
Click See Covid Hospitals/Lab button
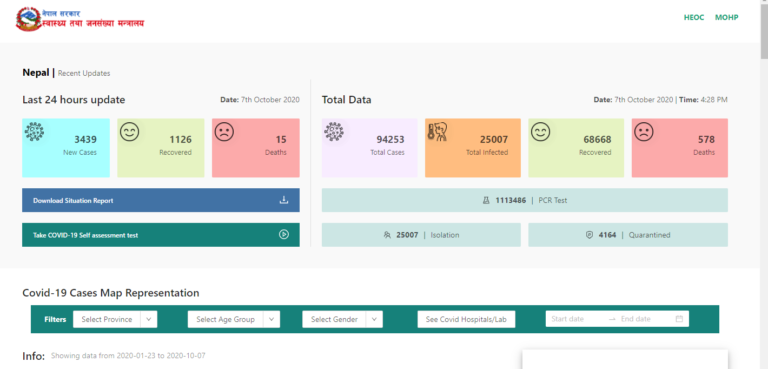click(x=466, y=319)
